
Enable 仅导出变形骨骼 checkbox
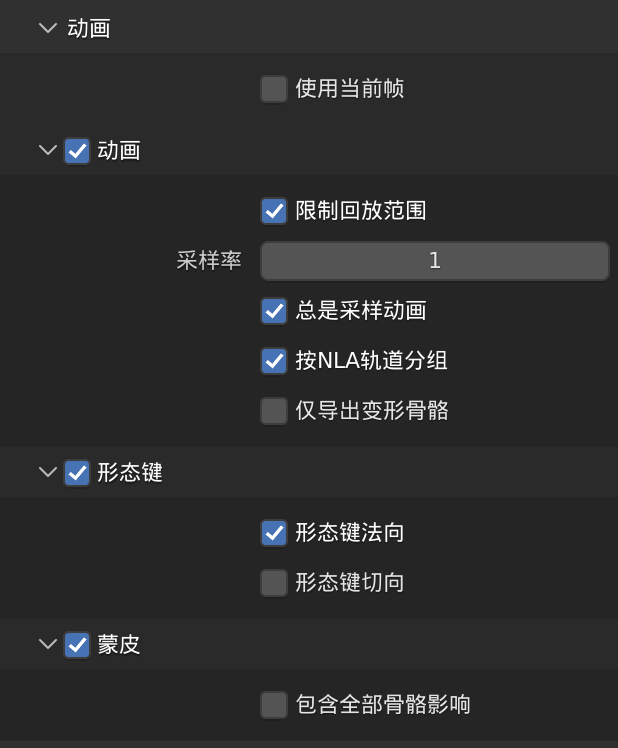click(x=274, y=411)
